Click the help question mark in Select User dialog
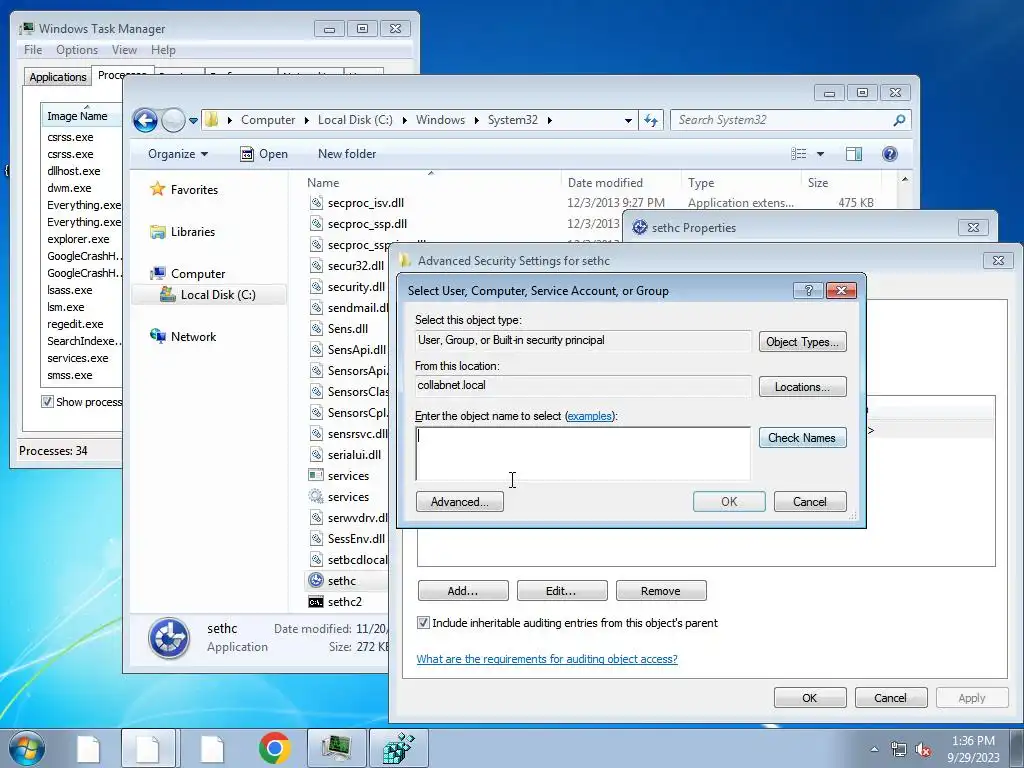 [808, 291]
